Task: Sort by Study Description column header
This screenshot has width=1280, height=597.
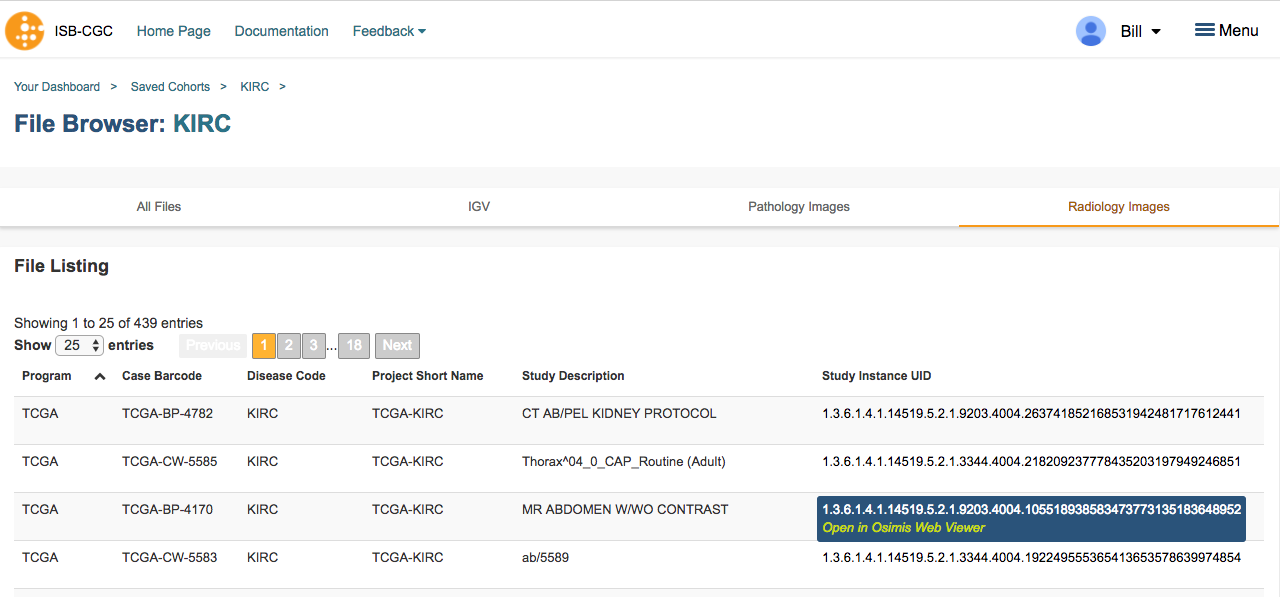Action: [573, 376]
